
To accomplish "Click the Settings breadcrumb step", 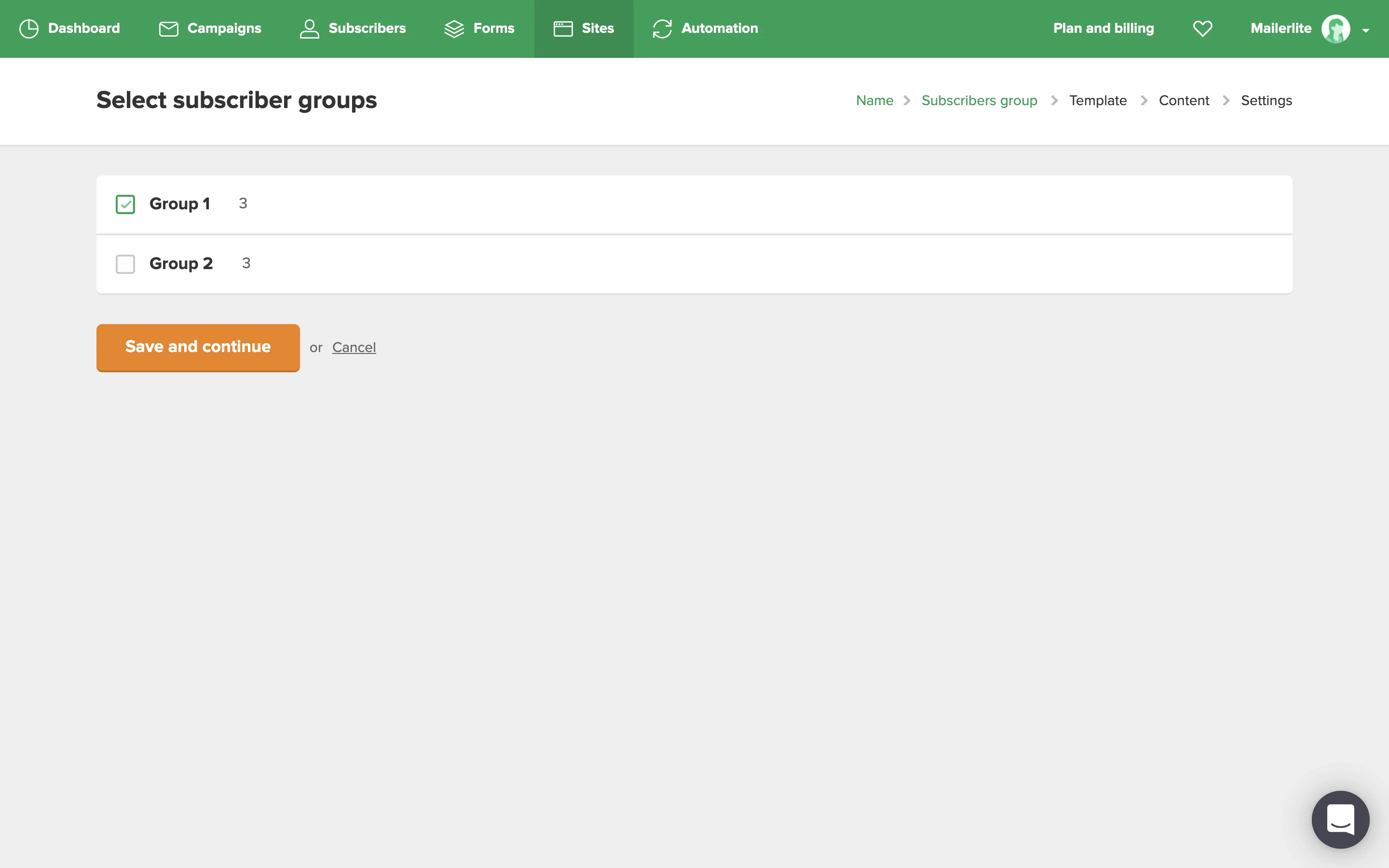I will click(1266, 100).
